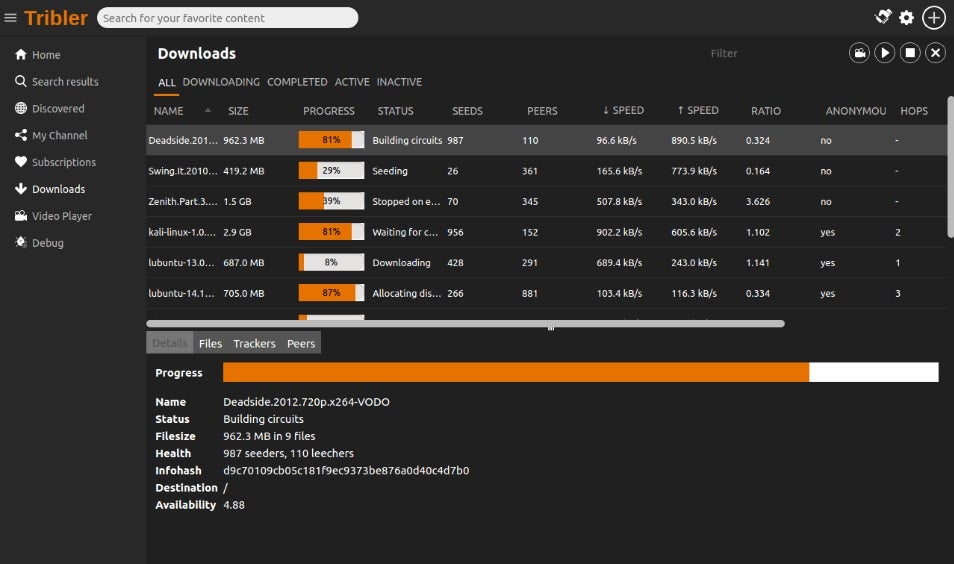Remove the selected download
The height and width of the screenshot is (564, 954).
[x=935, y=53]
